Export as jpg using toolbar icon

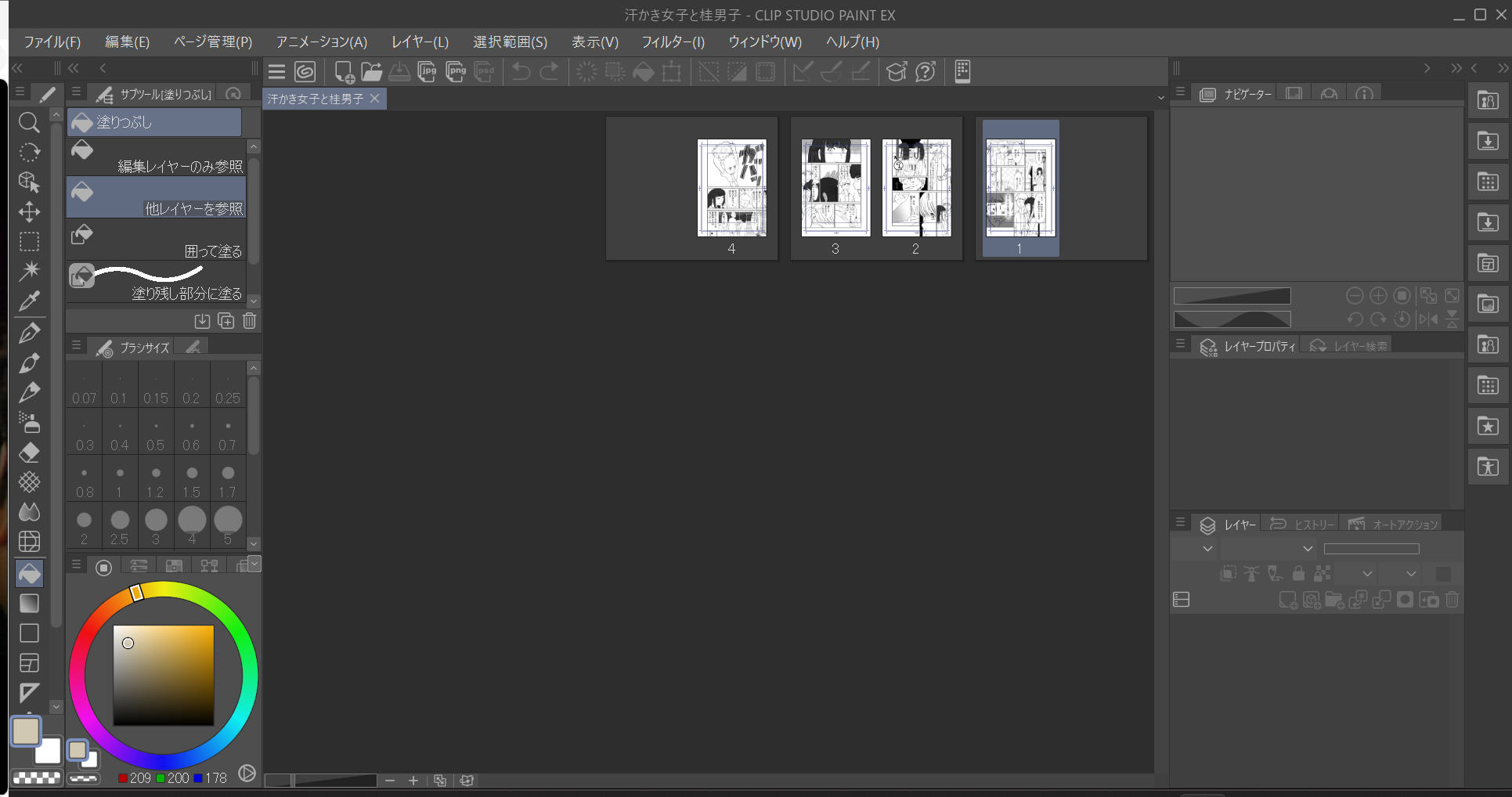coord(428,72)
